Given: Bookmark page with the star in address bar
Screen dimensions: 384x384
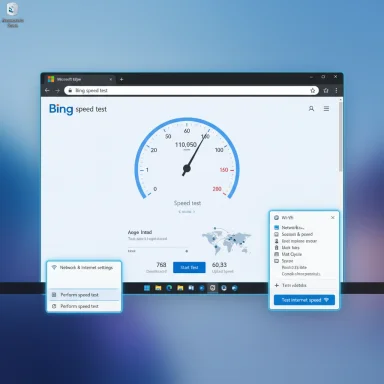Looking at the screenshot, I should [x=313, y=90].
